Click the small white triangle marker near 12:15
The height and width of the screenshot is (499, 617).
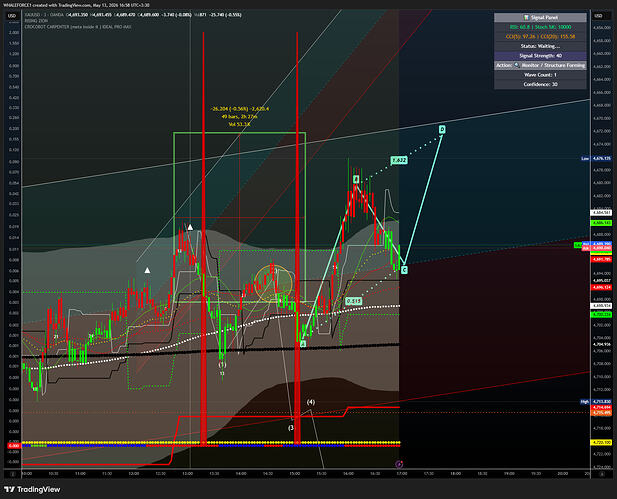click(x=147, y=270)
